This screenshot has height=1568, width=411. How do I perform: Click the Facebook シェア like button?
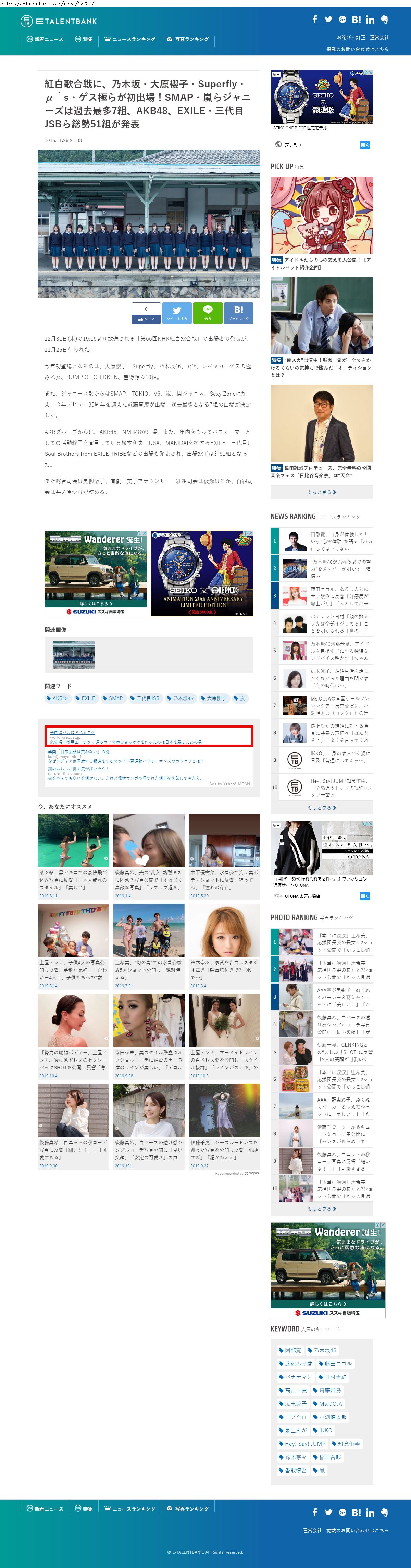146,313
